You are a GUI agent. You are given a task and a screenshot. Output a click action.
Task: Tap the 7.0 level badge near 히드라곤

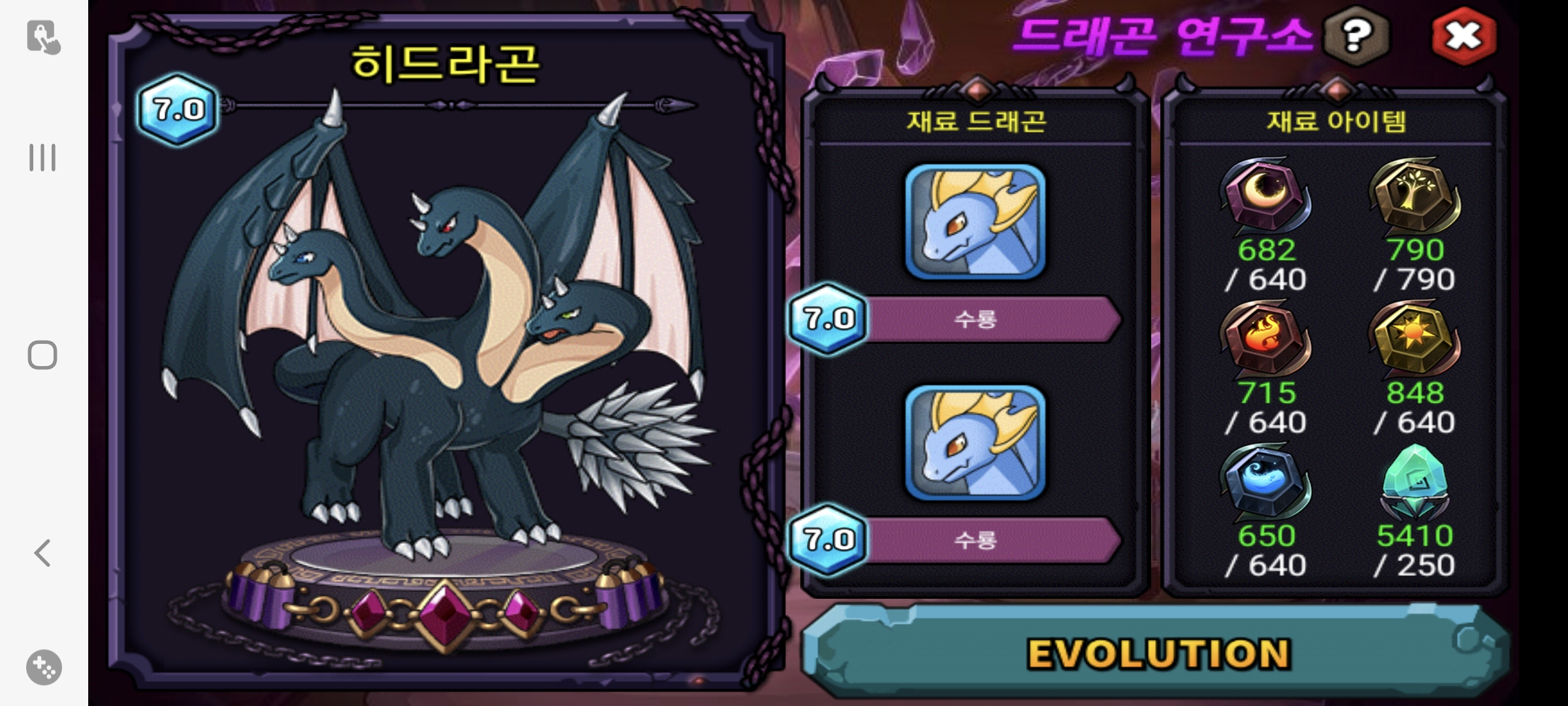(x=178, y=110)
